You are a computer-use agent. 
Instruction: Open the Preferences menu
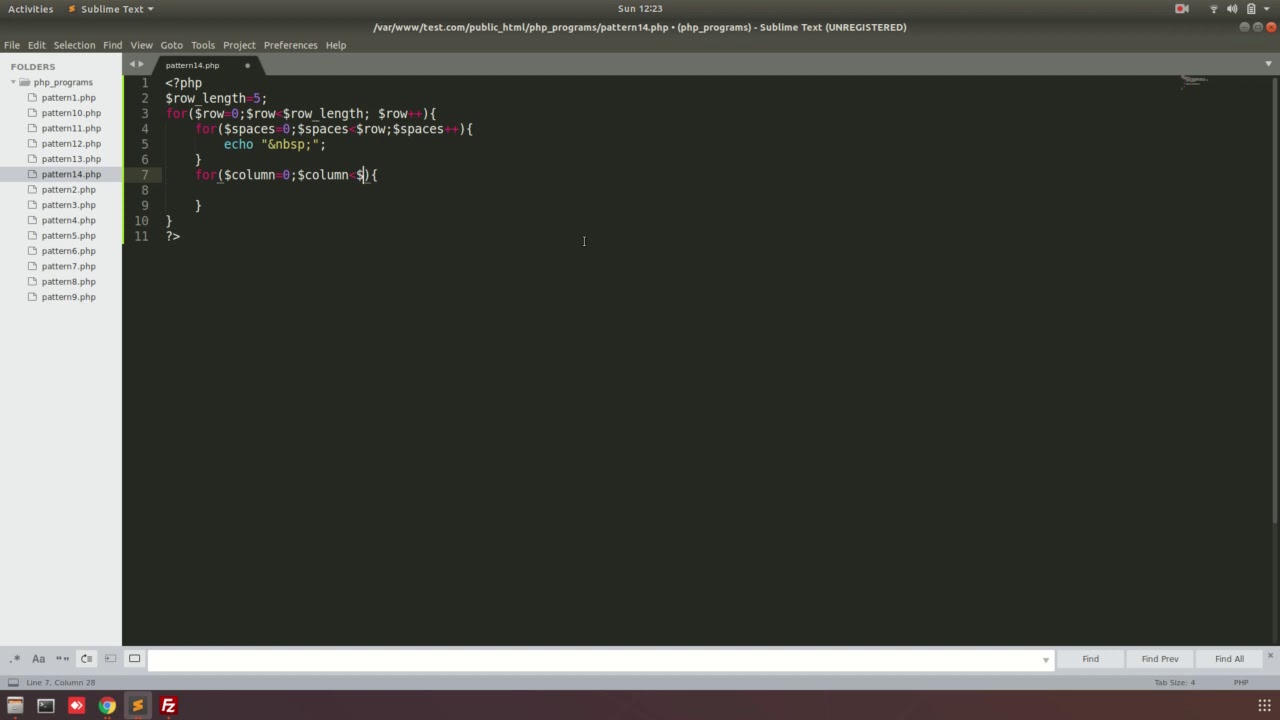click(x=290, y=45)
